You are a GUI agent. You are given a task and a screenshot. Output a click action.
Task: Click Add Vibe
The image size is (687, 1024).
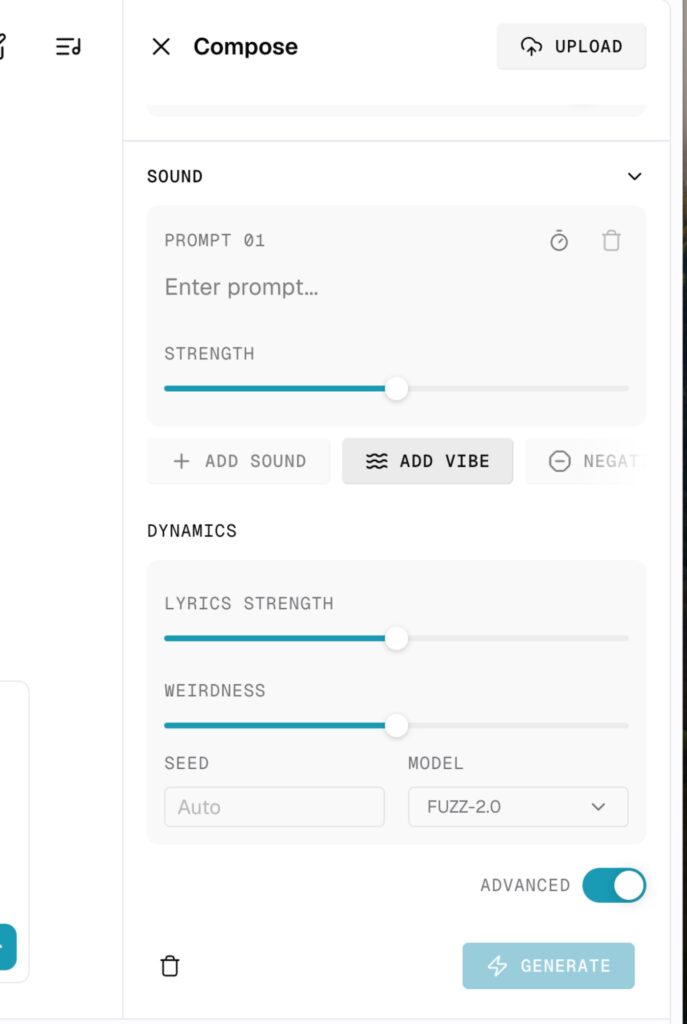coord(427,461)
